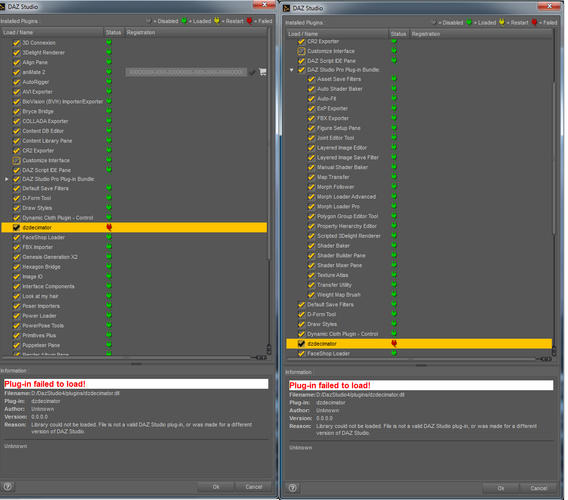The height and width of the screenshot is (500, 568).
Task: Select Dynamic Cloth Plugin - Control in right window
Action: [419, 334]
